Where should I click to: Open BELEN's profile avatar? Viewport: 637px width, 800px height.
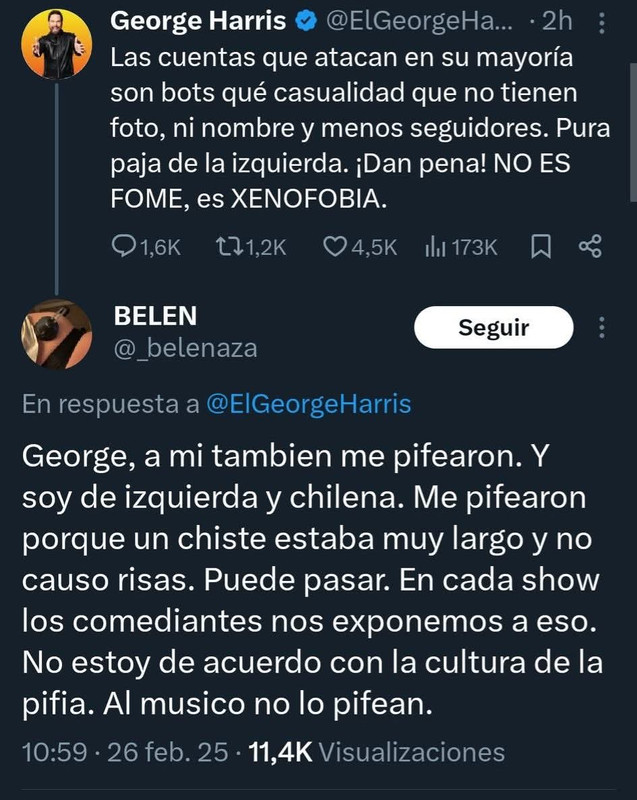point(57,334)
